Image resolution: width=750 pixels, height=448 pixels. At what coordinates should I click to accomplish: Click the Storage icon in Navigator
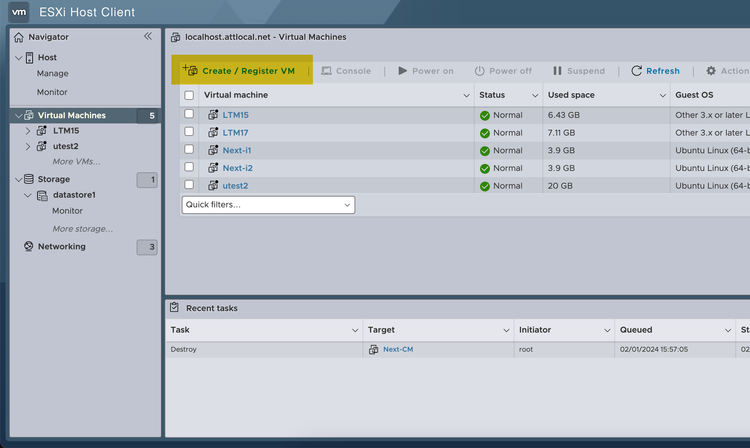click(29, 180)
